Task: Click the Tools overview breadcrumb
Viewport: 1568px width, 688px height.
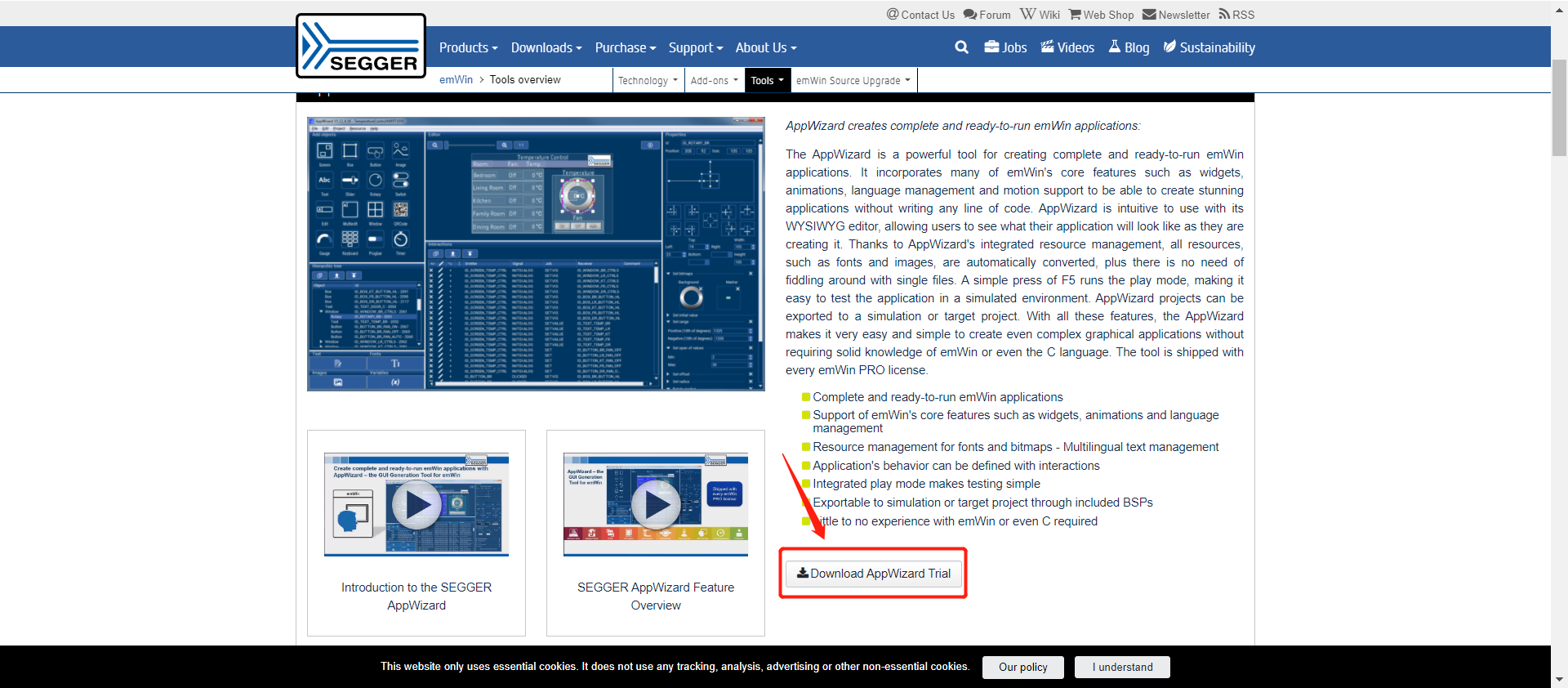Action: coord(525,79)
